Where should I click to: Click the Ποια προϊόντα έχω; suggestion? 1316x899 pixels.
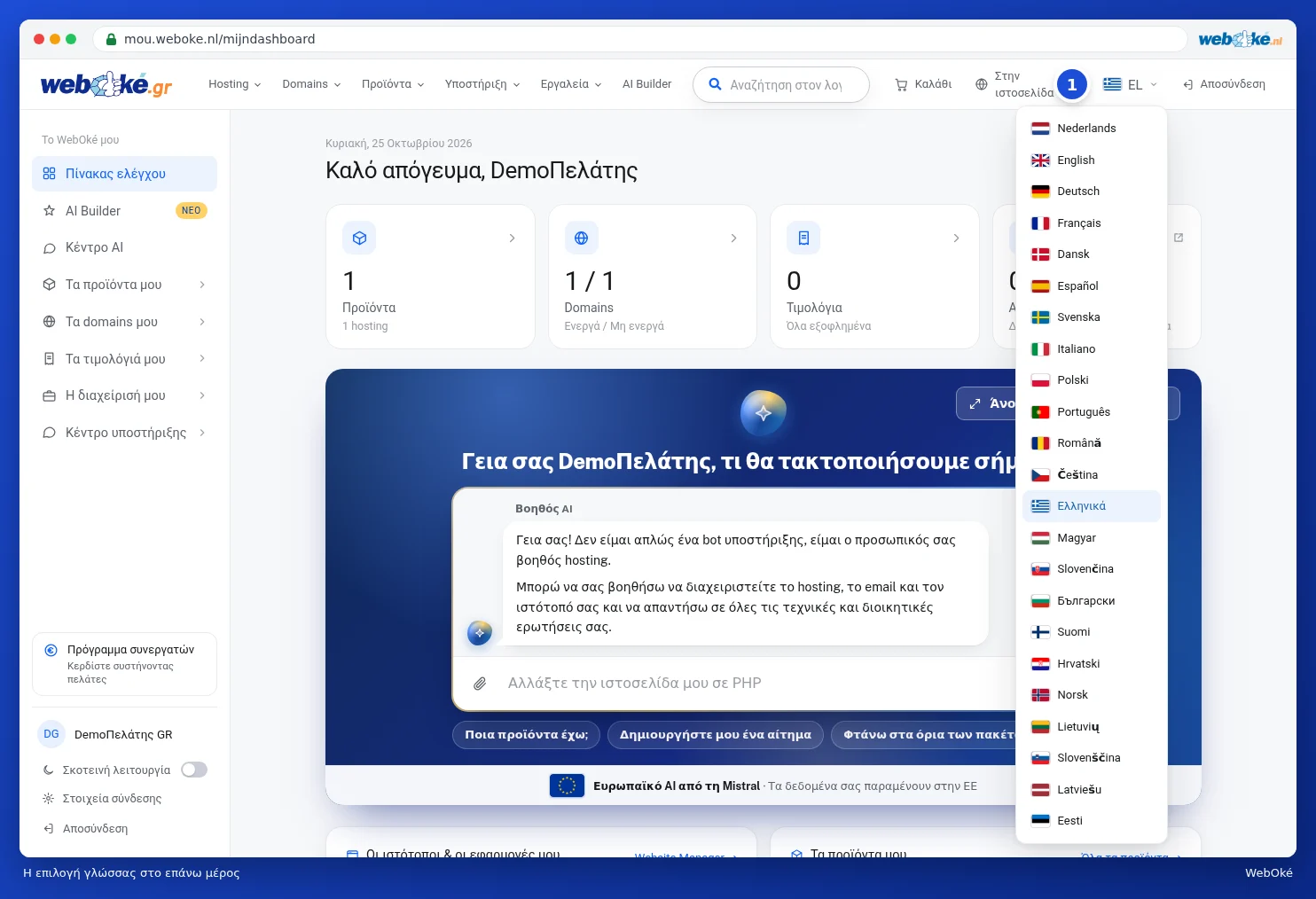(x=527, y=735)
